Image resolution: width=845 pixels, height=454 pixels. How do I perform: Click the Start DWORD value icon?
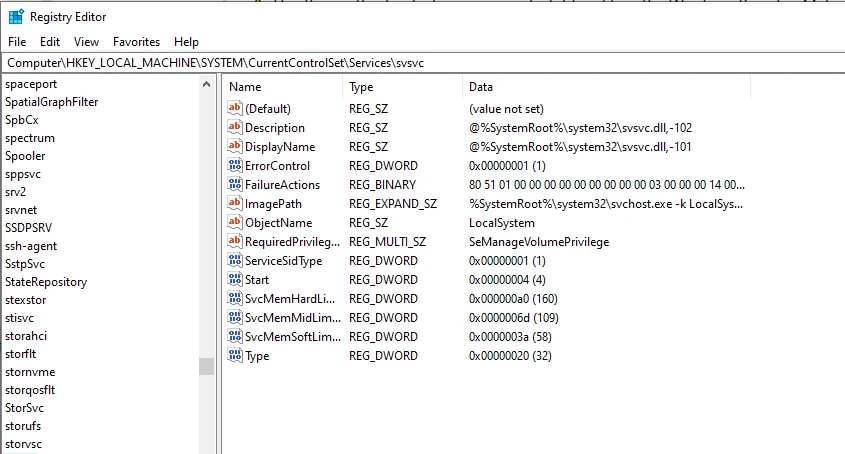coord(234,279)
